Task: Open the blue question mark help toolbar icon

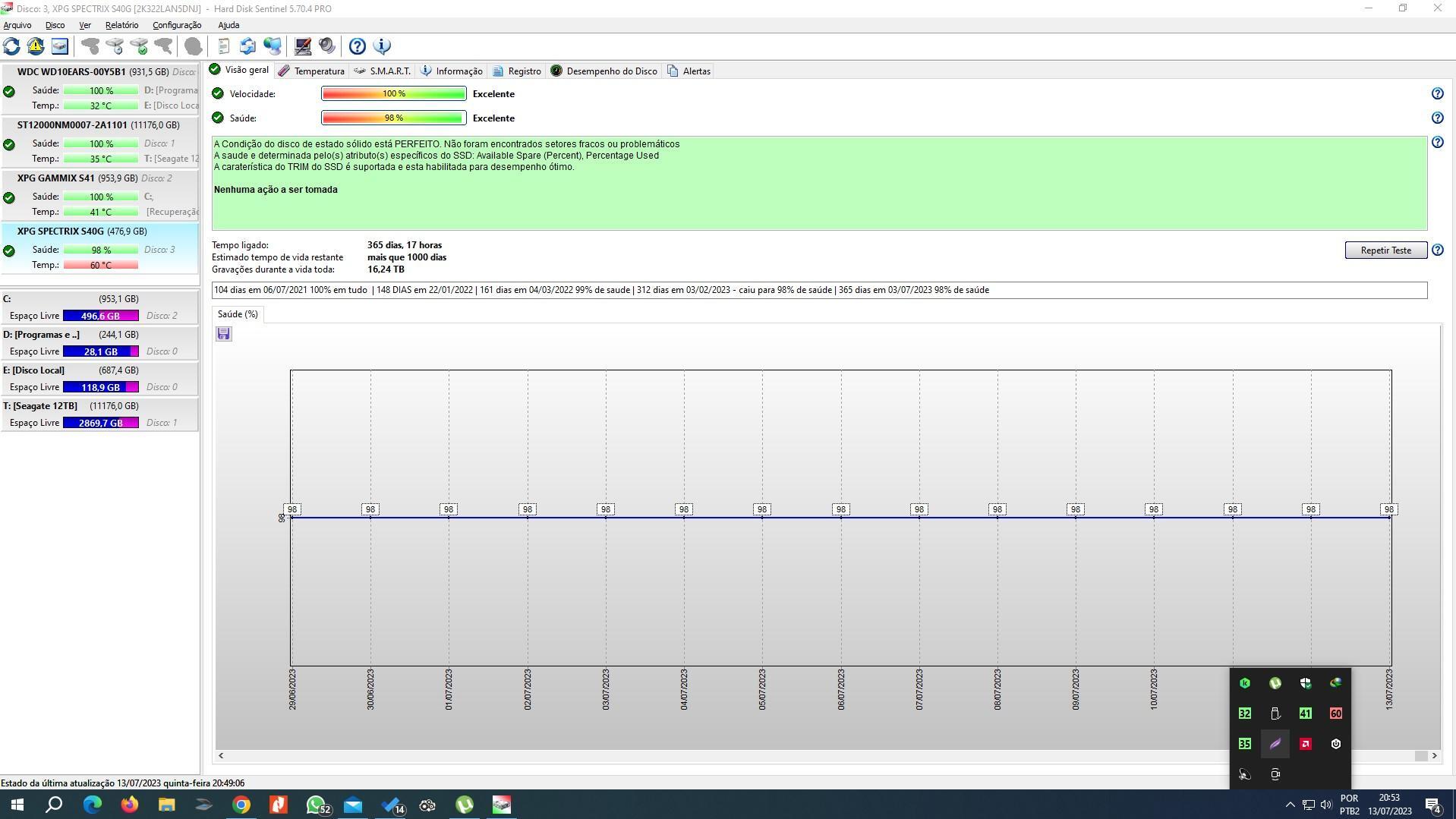Action: pos(358,46)
